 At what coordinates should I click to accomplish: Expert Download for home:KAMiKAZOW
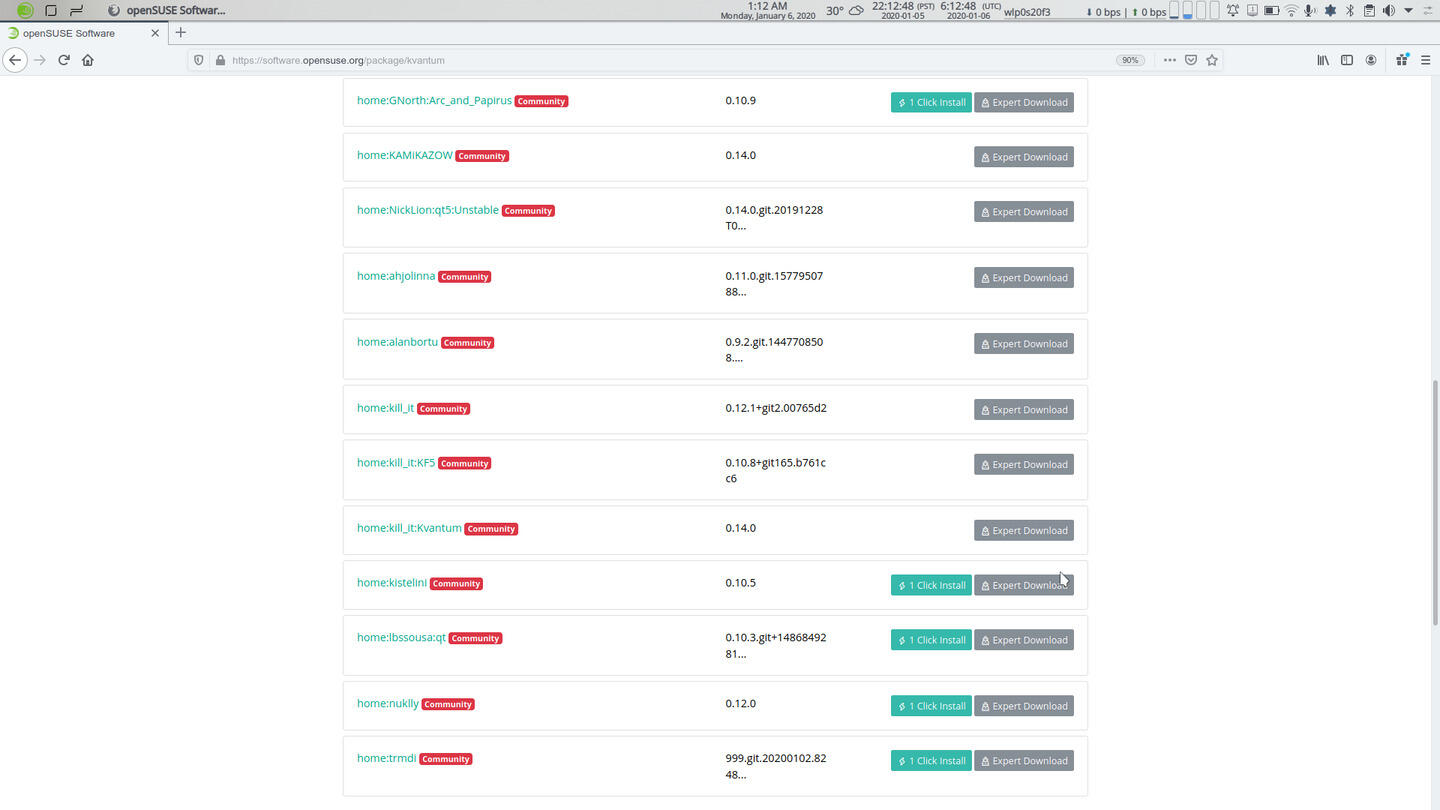point(1024,157)
